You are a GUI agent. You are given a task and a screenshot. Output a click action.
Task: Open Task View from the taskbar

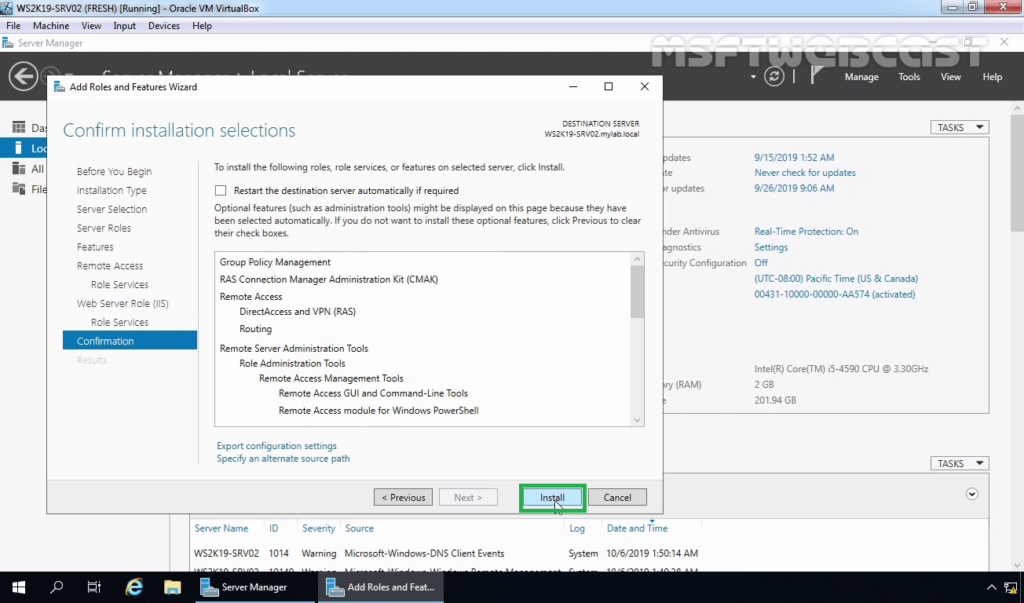coord(94,587)
